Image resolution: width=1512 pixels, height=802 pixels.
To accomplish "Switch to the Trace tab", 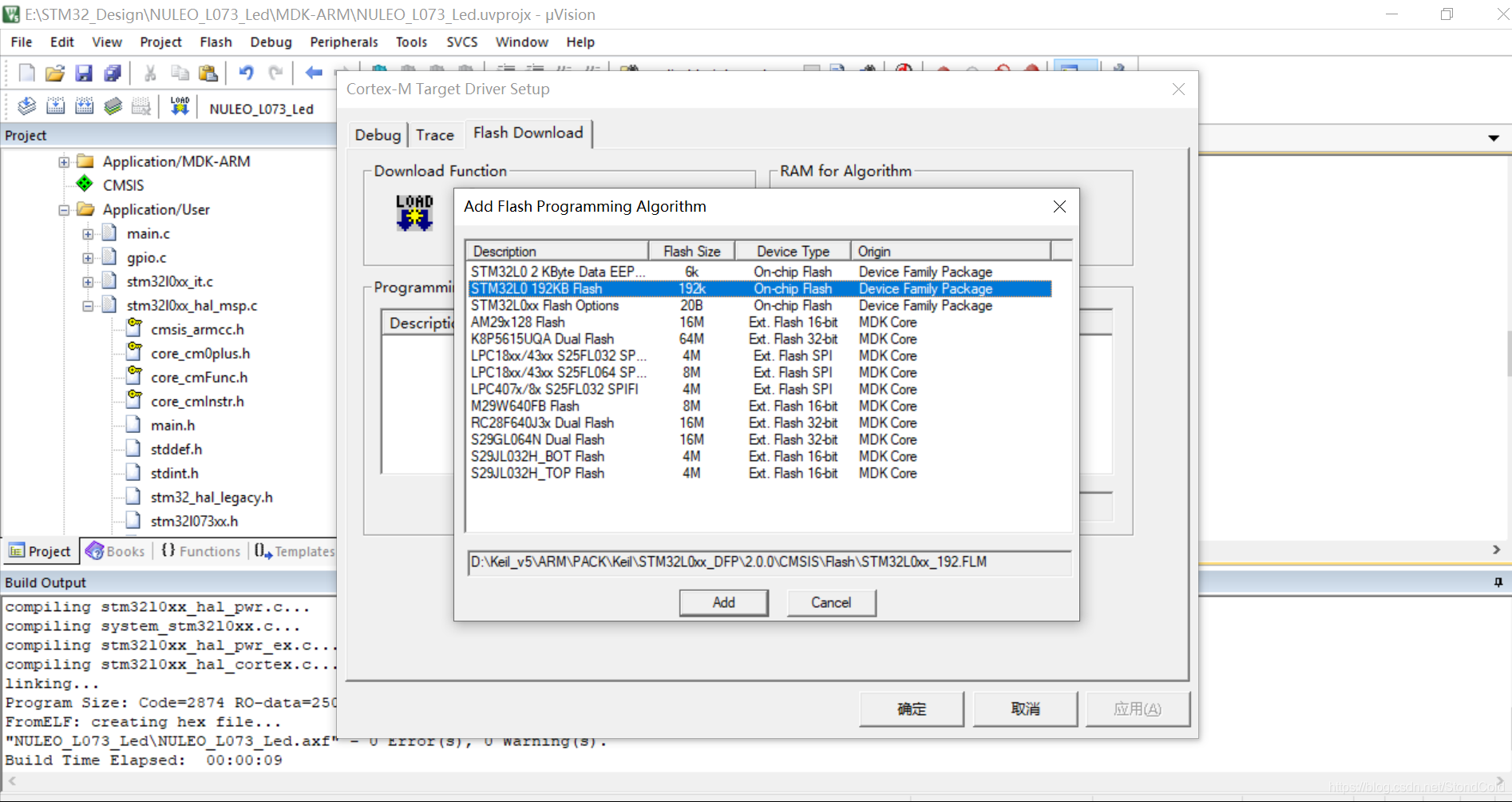I will 435,135.
